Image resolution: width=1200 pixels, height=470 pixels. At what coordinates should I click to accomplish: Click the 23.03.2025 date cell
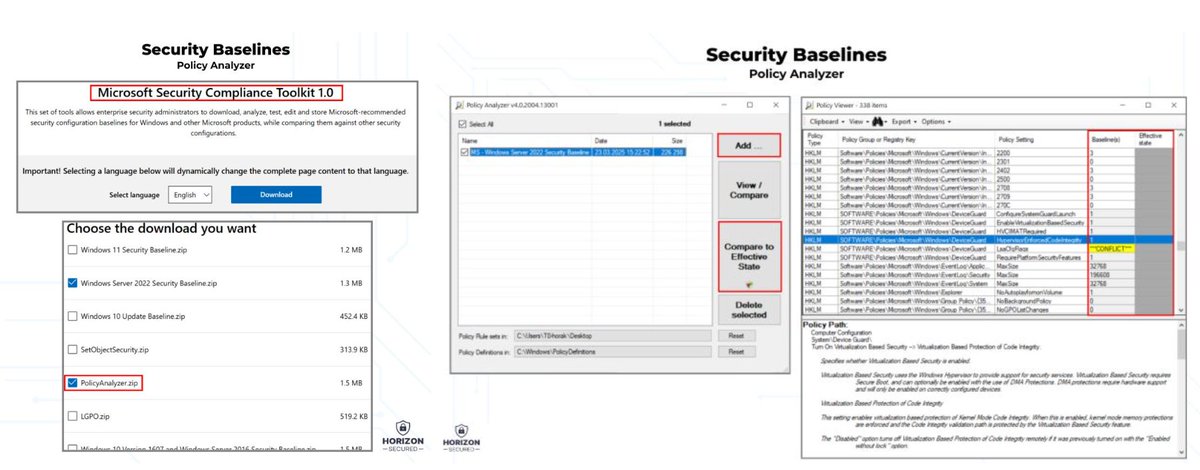pos(623,152)
